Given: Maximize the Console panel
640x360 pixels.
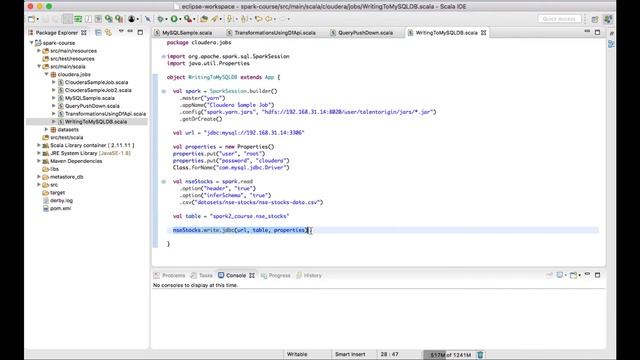Looking at the screenshot, I should [x=598, y=275].
